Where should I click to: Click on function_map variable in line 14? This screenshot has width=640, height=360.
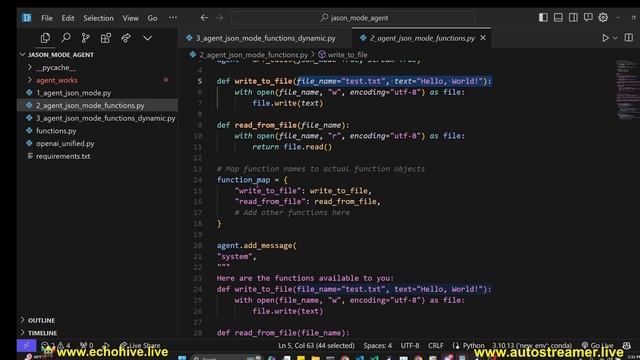pyautogui.click(x=243, y=180)
